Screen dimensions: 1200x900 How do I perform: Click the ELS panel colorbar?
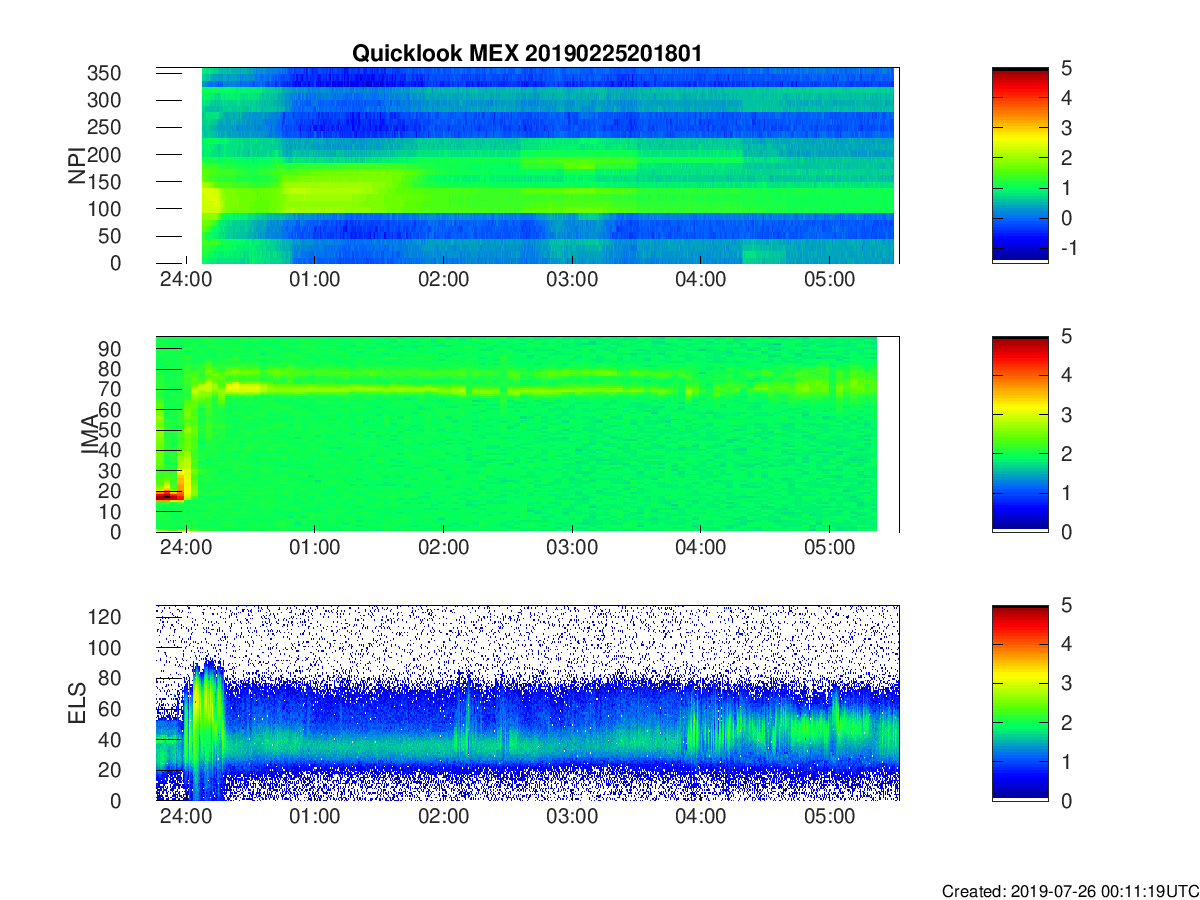point(1020,703)
